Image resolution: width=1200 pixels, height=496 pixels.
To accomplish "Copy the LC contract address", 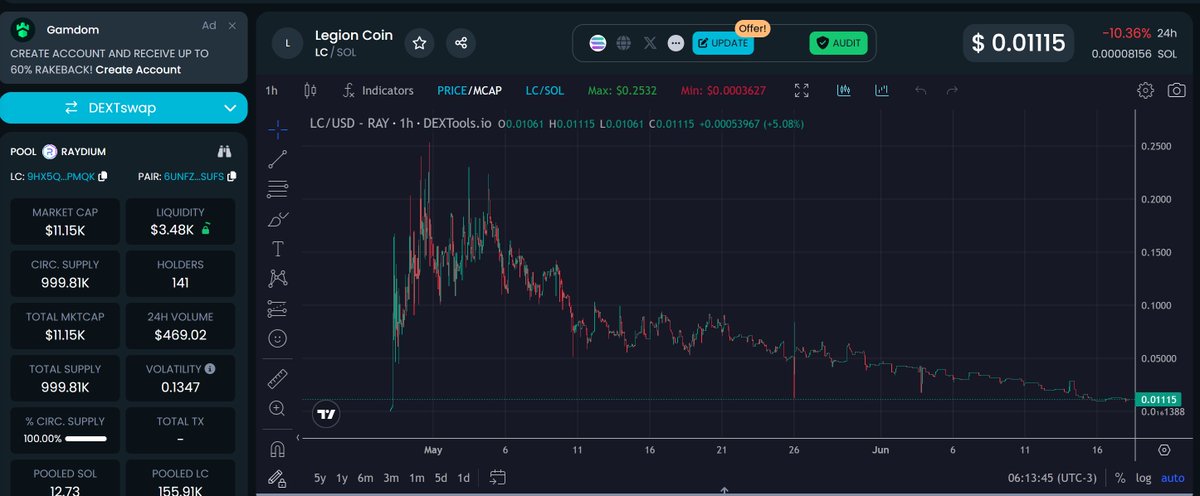I will [103, 177].
